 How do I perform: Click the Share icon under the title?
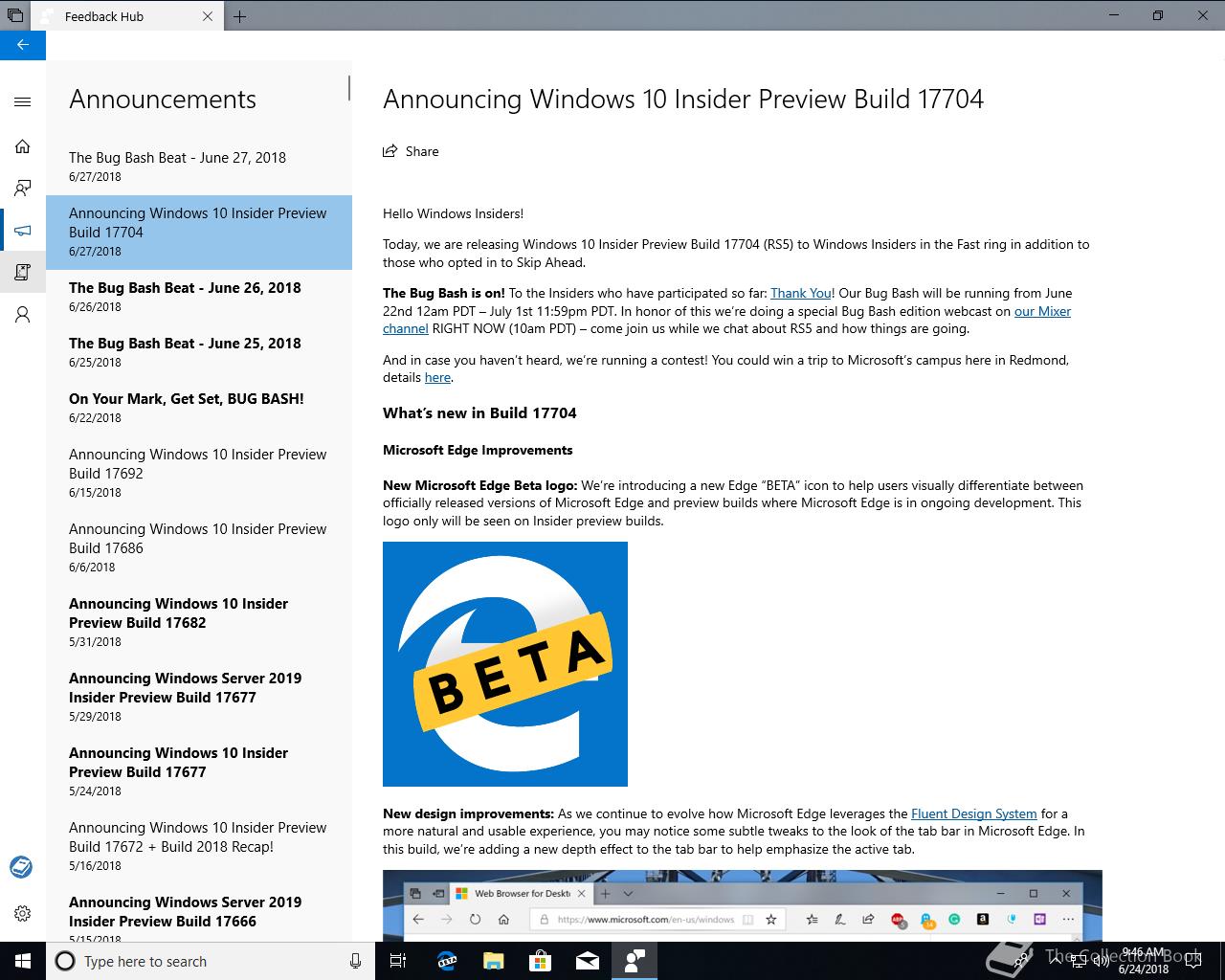pos(390,151)
